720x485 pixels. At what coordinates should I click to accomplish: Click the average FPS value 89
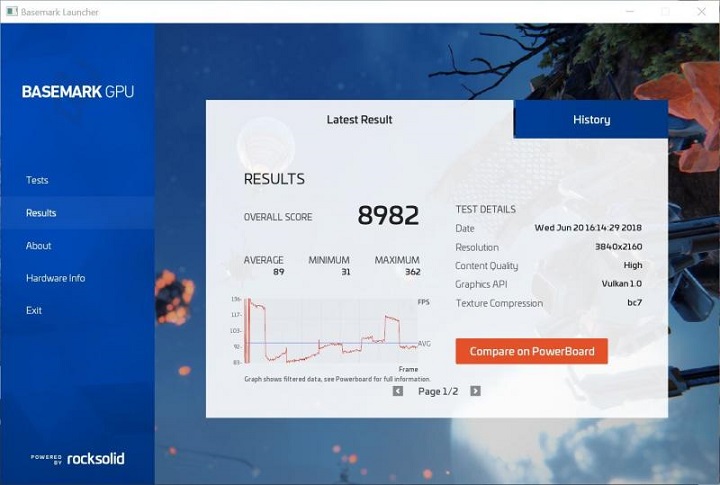tap(279, 272)
